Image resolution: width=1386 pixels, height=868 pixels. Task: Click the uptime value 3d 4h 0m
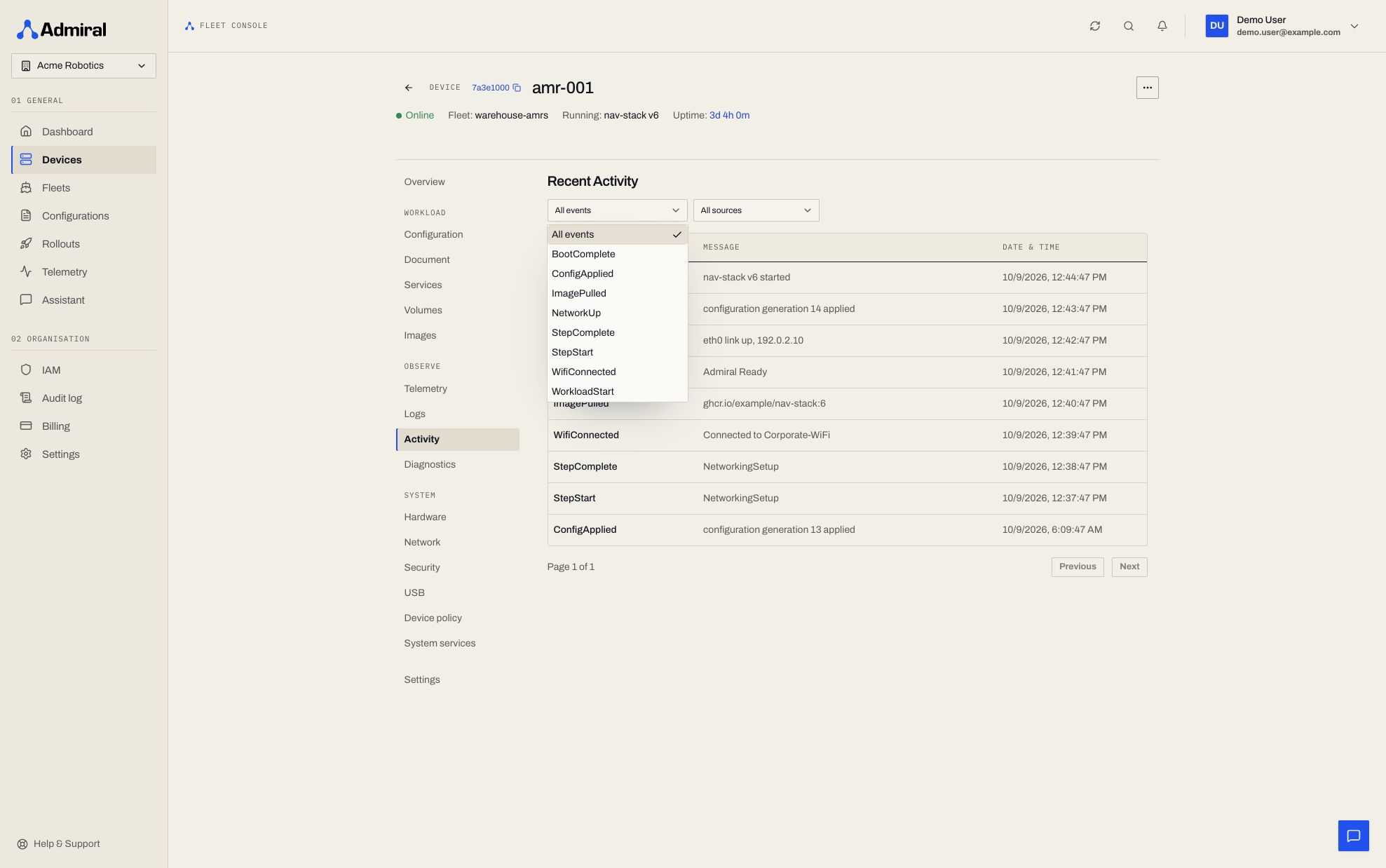point(729,116)
